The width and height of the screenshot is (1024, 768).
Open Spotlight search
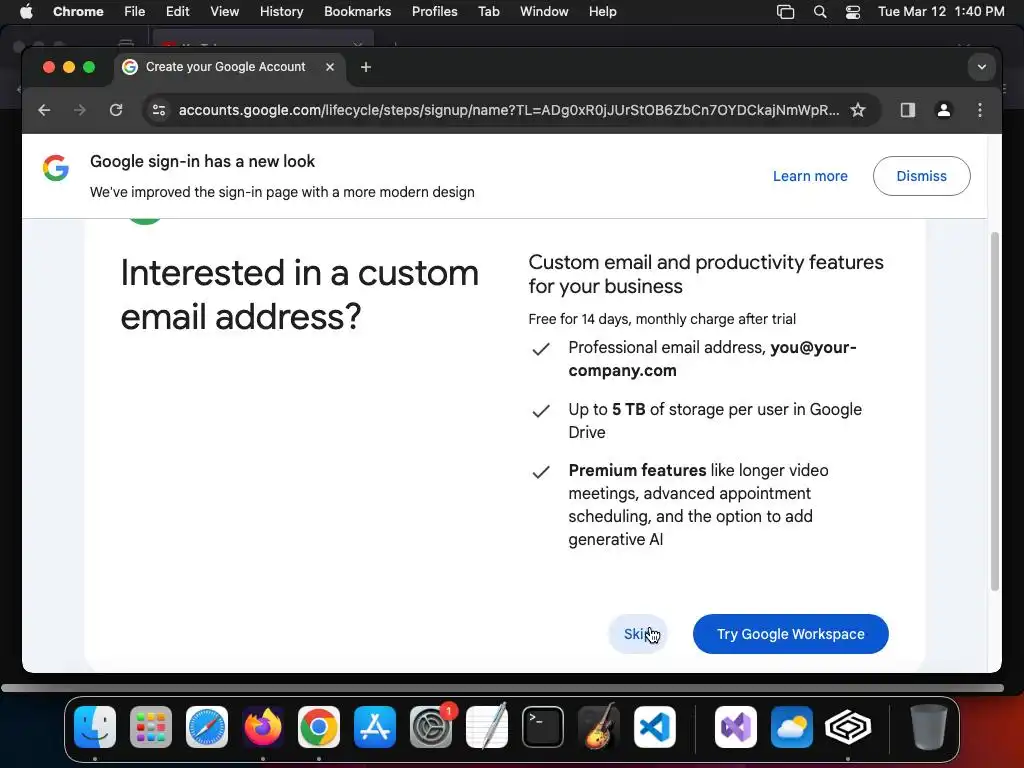click(820, 11)
